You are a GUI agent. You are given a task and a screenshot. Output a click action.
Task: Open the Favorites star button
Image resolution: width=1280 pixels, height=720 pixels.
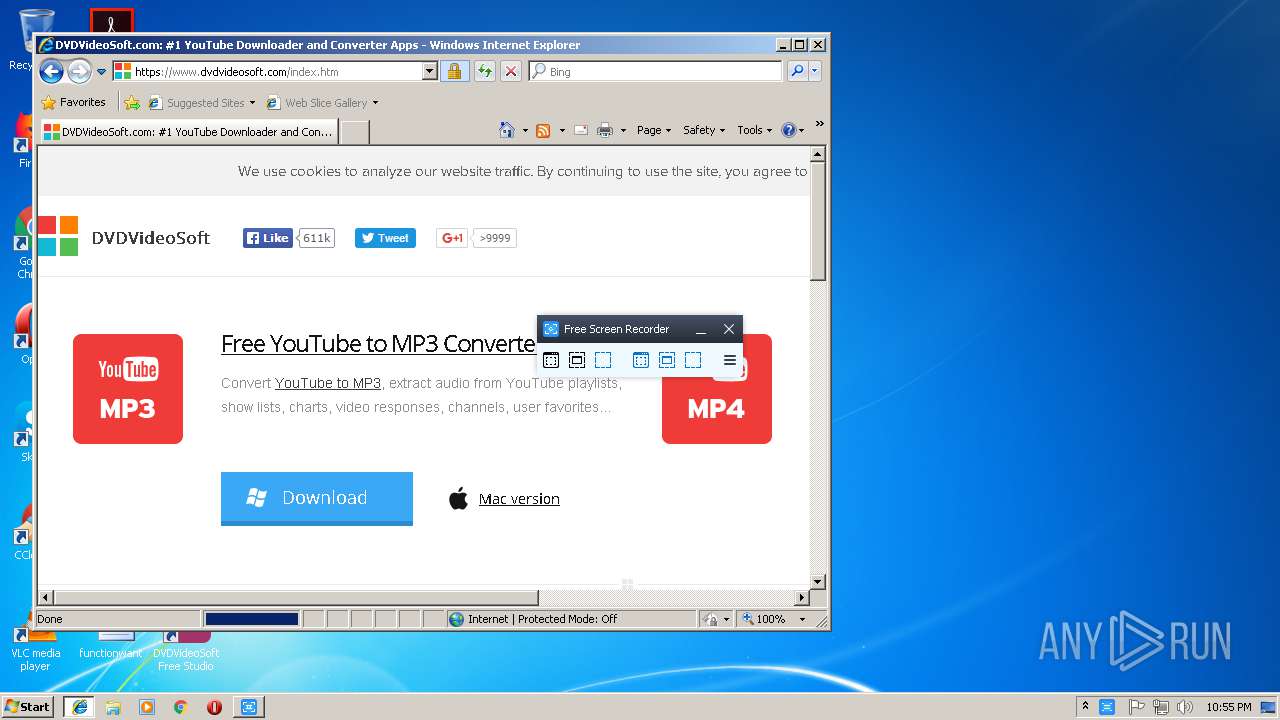[73, 102]
